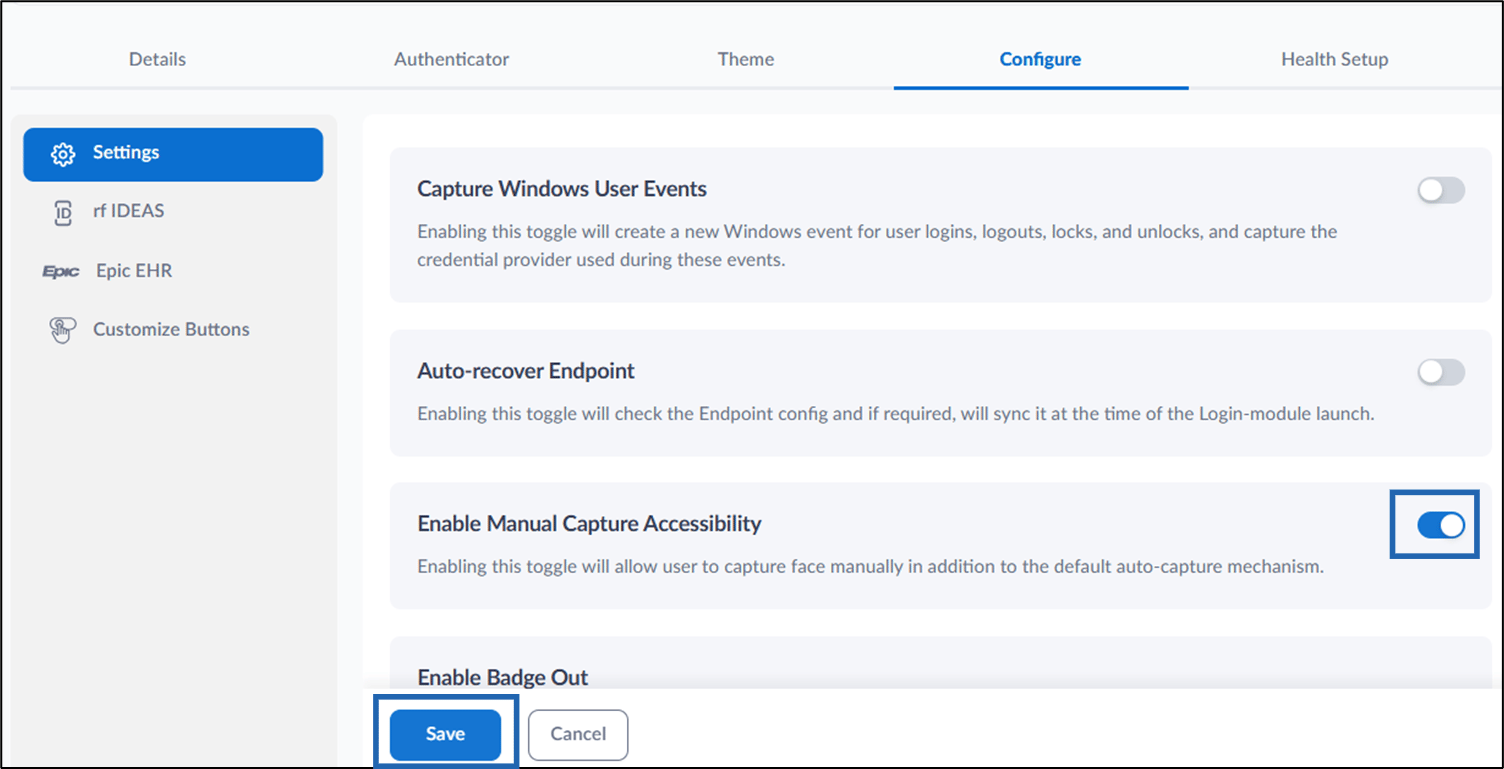Switch to the Authenticator tab

tap(452, 59)
